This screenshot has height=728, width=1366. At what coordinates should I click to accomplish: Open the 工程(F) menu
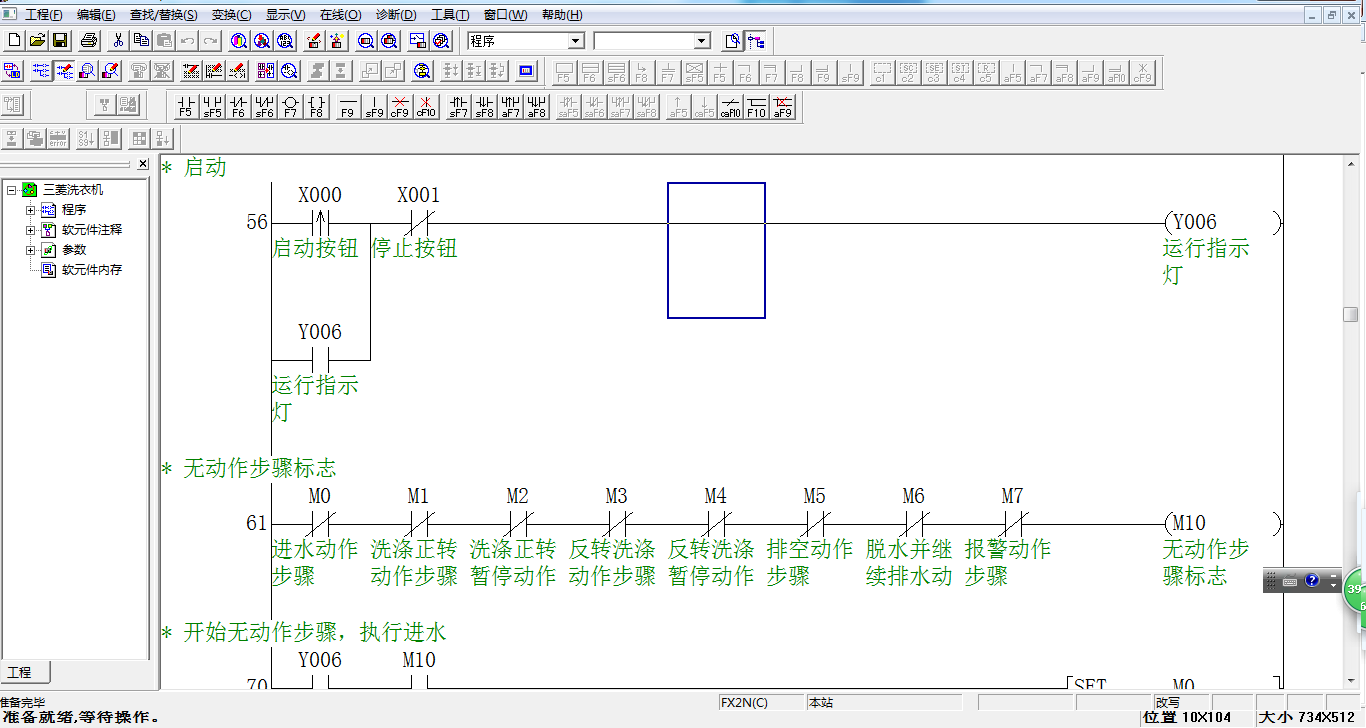[x=43, y=15]
